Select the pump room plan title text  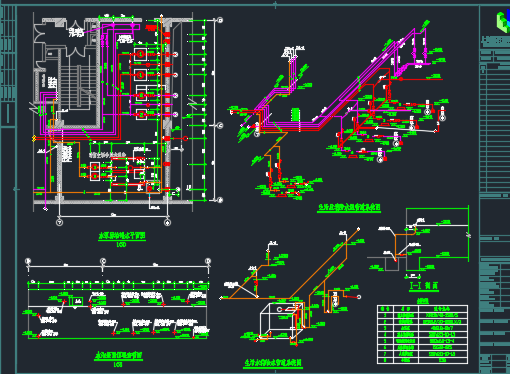pyautogui.click(x=122, y=236)
